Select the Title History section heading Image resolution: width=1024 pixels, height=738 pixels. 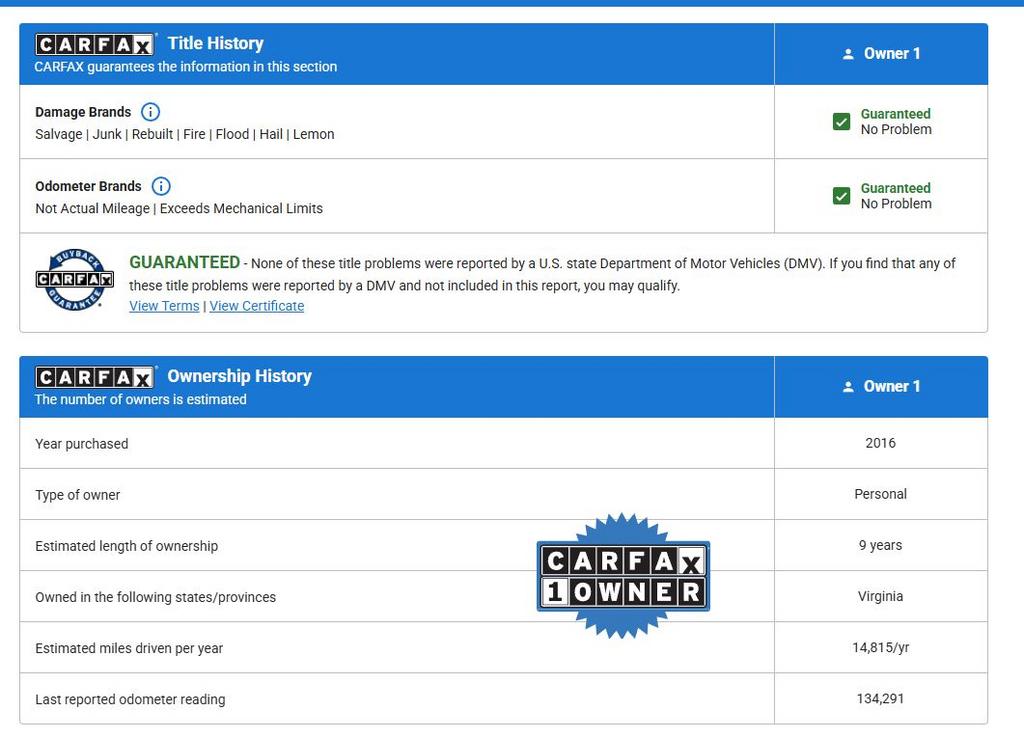[x=215, y=43]
